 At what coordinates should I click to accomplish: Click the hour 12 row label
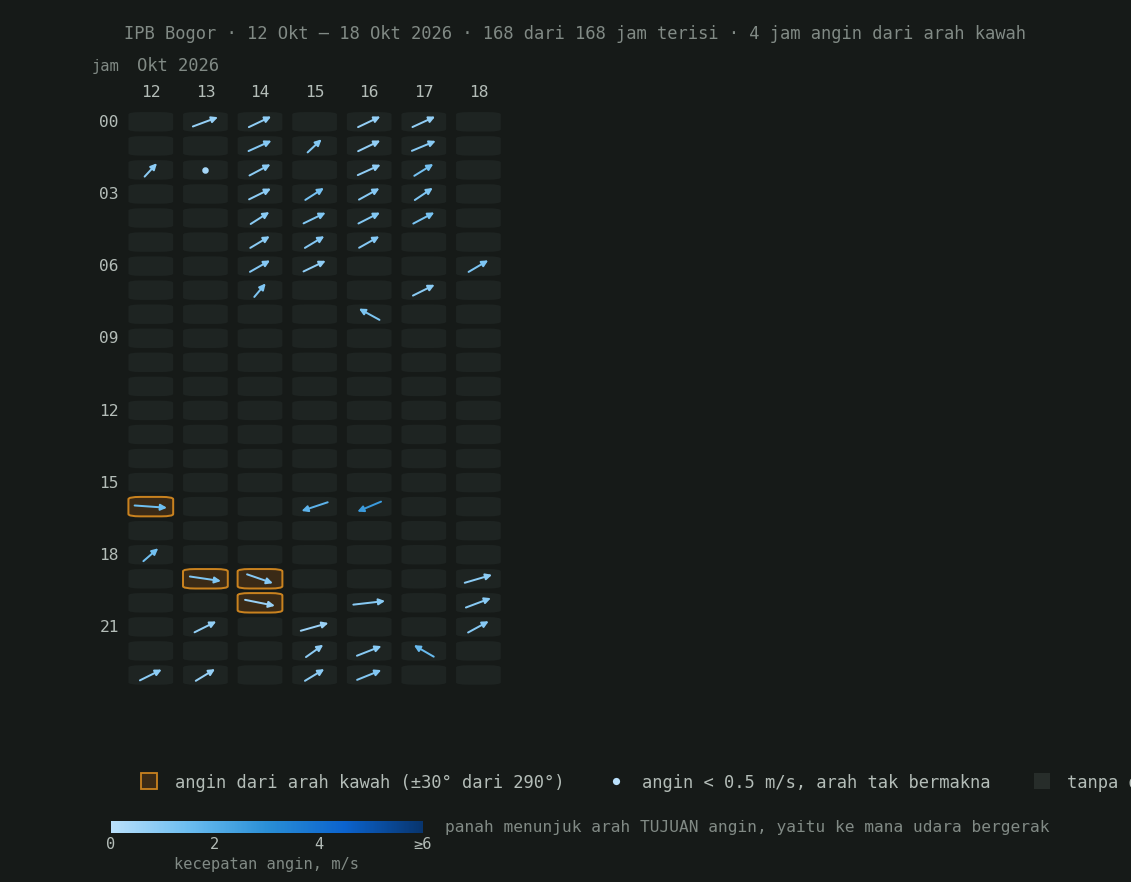(x=109, y=410)
